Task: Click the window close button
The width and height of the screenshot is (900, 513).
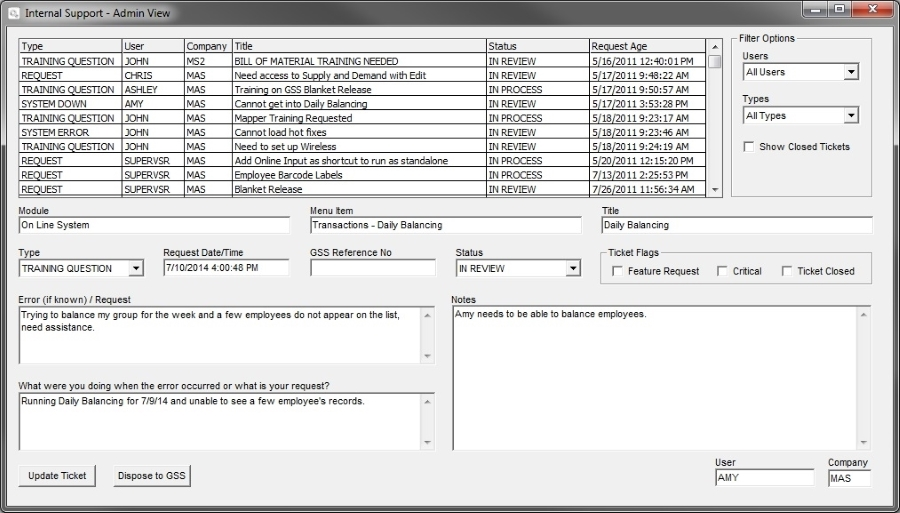Action: point(872,9)
